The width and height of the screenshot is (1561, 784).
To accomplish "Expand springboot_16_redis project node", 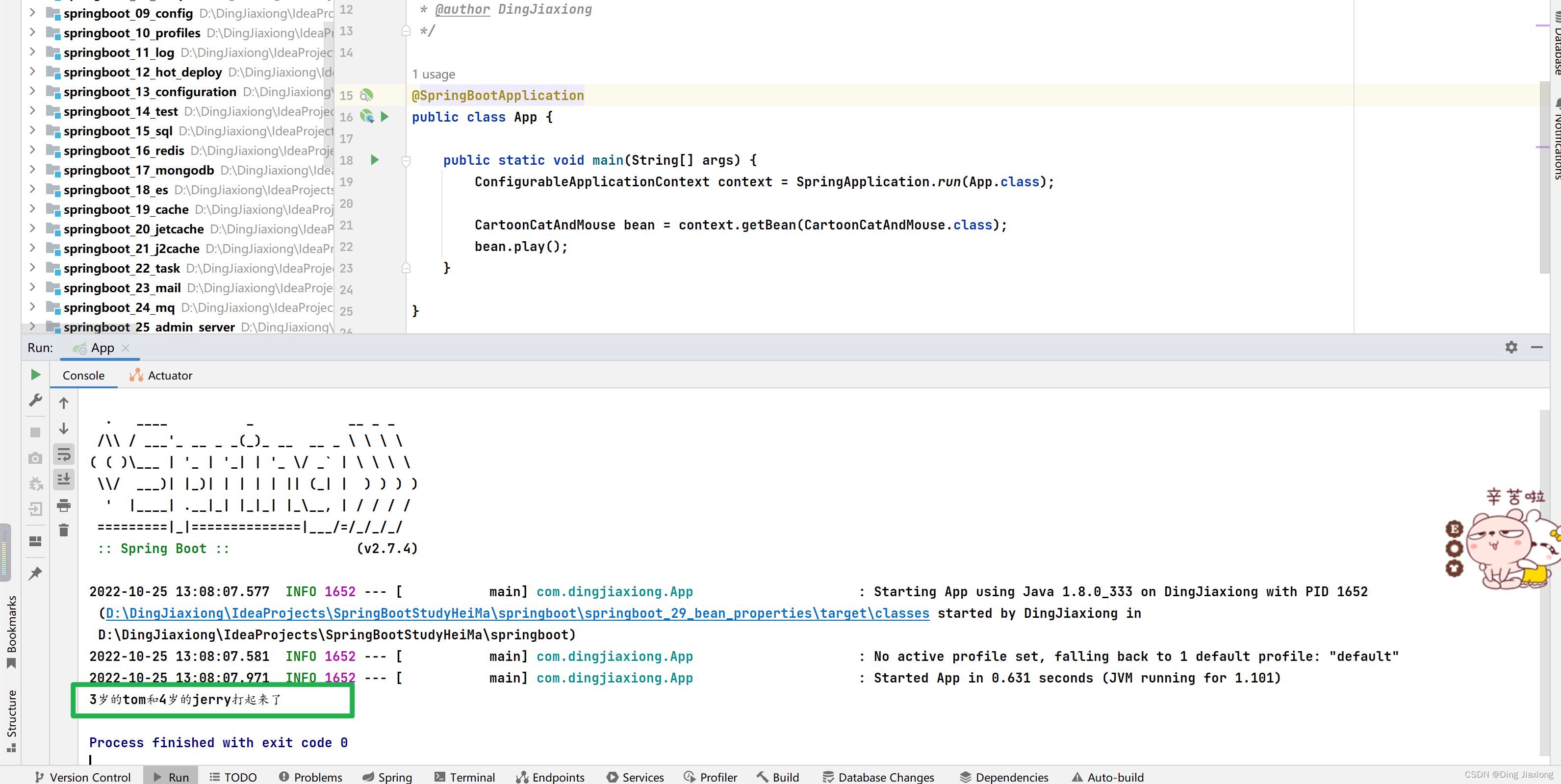I will pos(32,150).
